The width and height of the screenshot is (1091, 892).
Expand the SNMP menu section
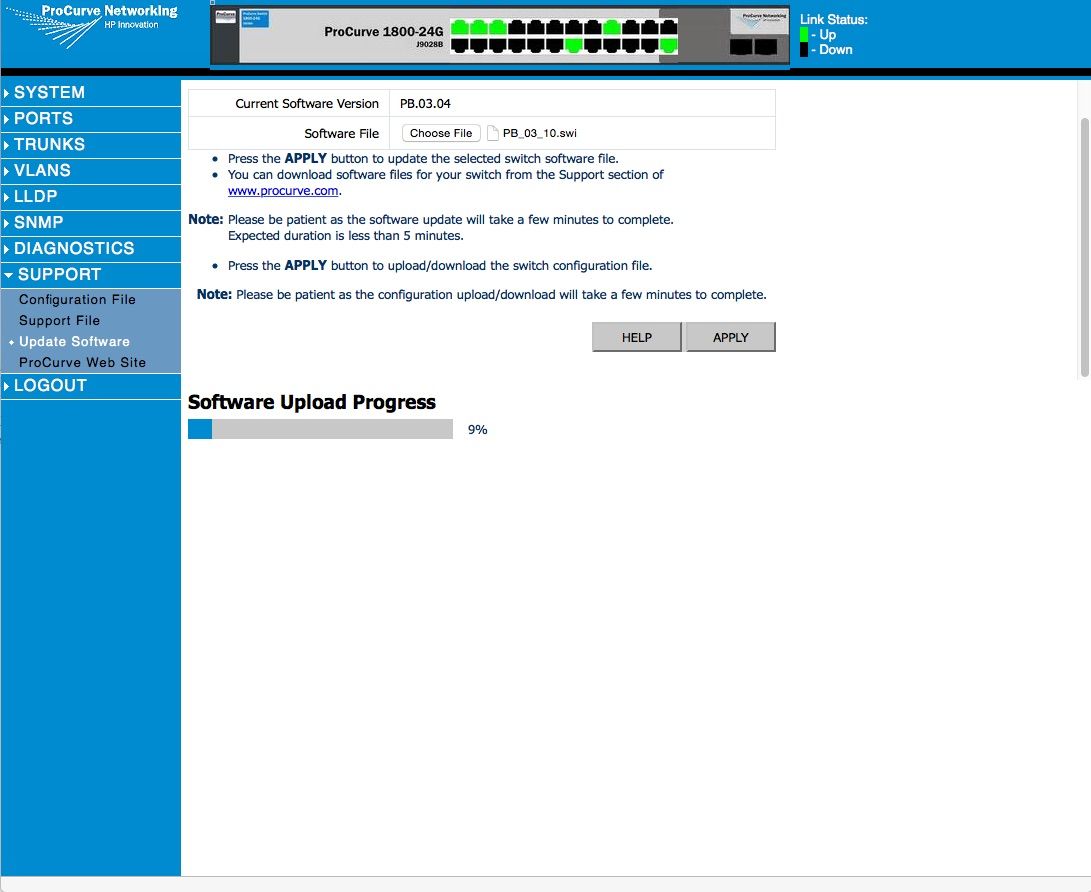click(x=90, y=223)
